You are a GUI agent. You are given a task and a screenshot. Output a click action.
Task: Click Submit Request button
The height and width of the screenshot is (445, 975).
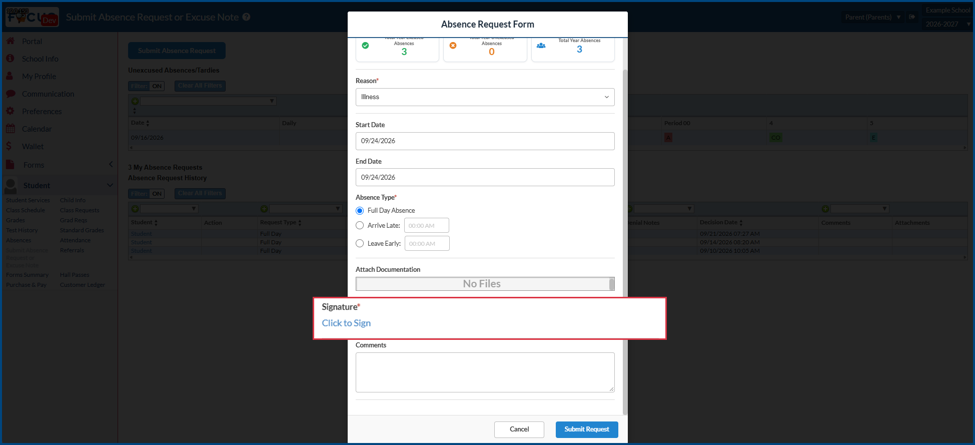point(587,429)
